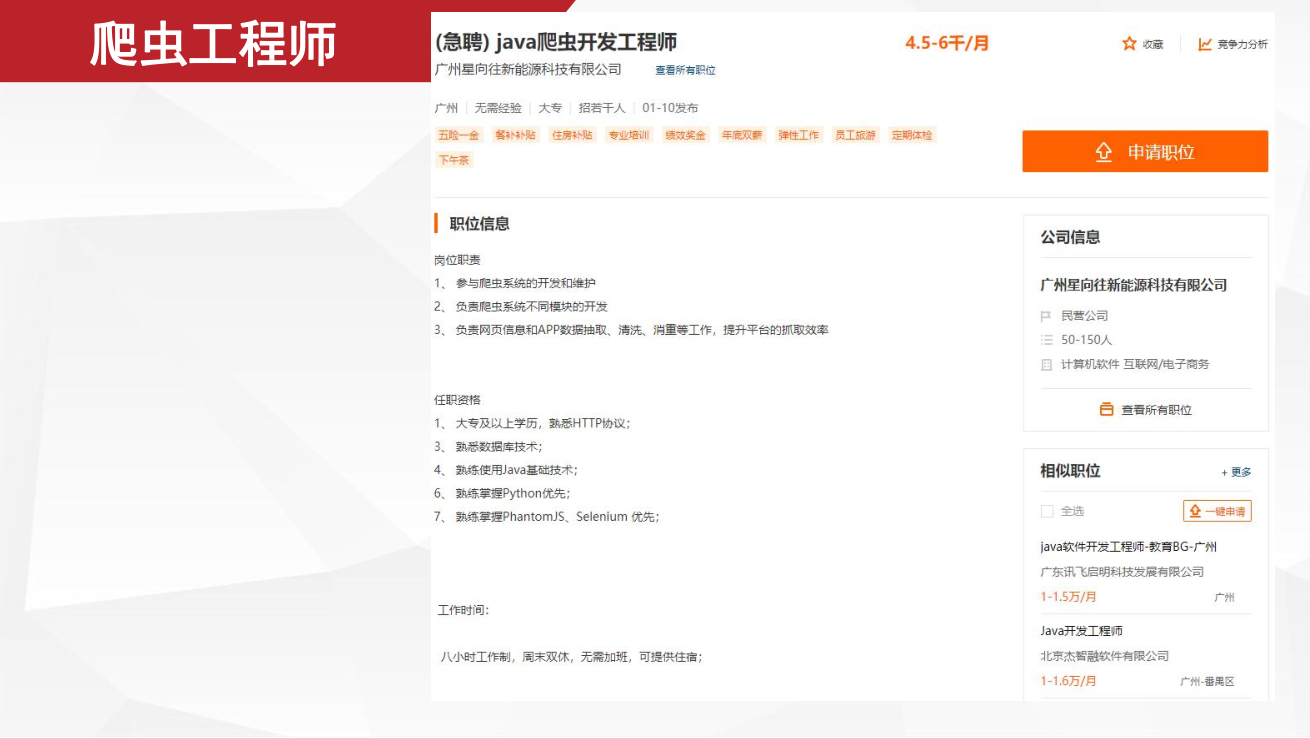Open company name 广州星向往新能源科技有限公司 under job title
The width and height of the screenshot is (1310, 738).
pos(528,69)
